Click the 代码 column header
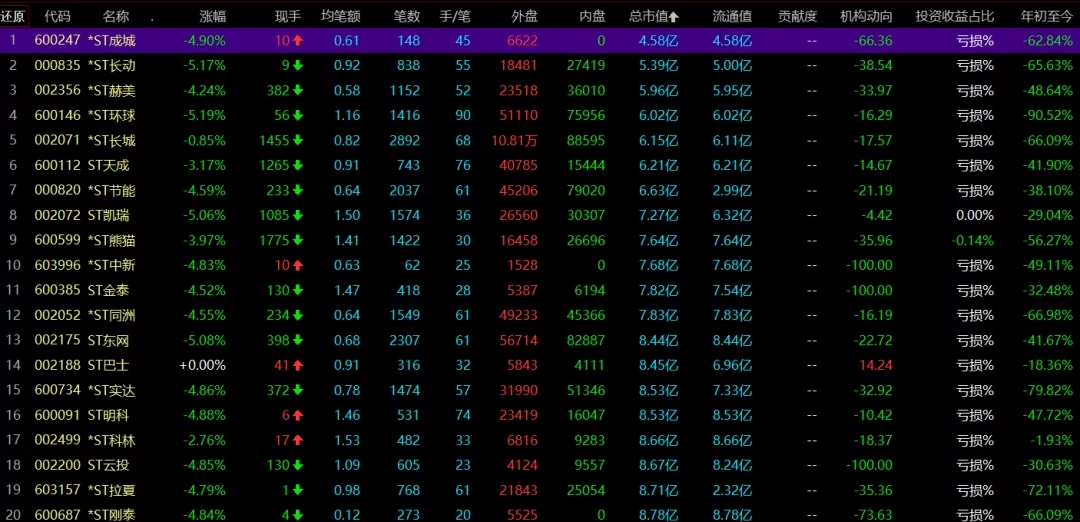 click(x=58, y=17)
